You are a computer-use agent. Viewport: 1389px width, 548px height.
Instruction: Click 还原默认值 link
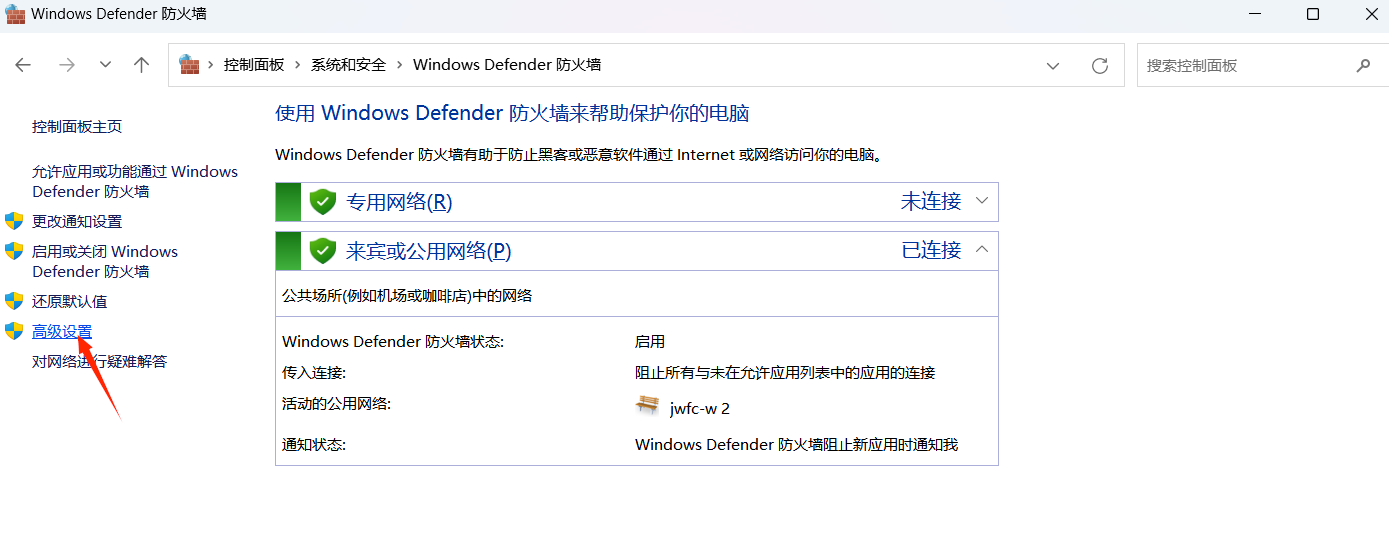(x=70, y=302)
